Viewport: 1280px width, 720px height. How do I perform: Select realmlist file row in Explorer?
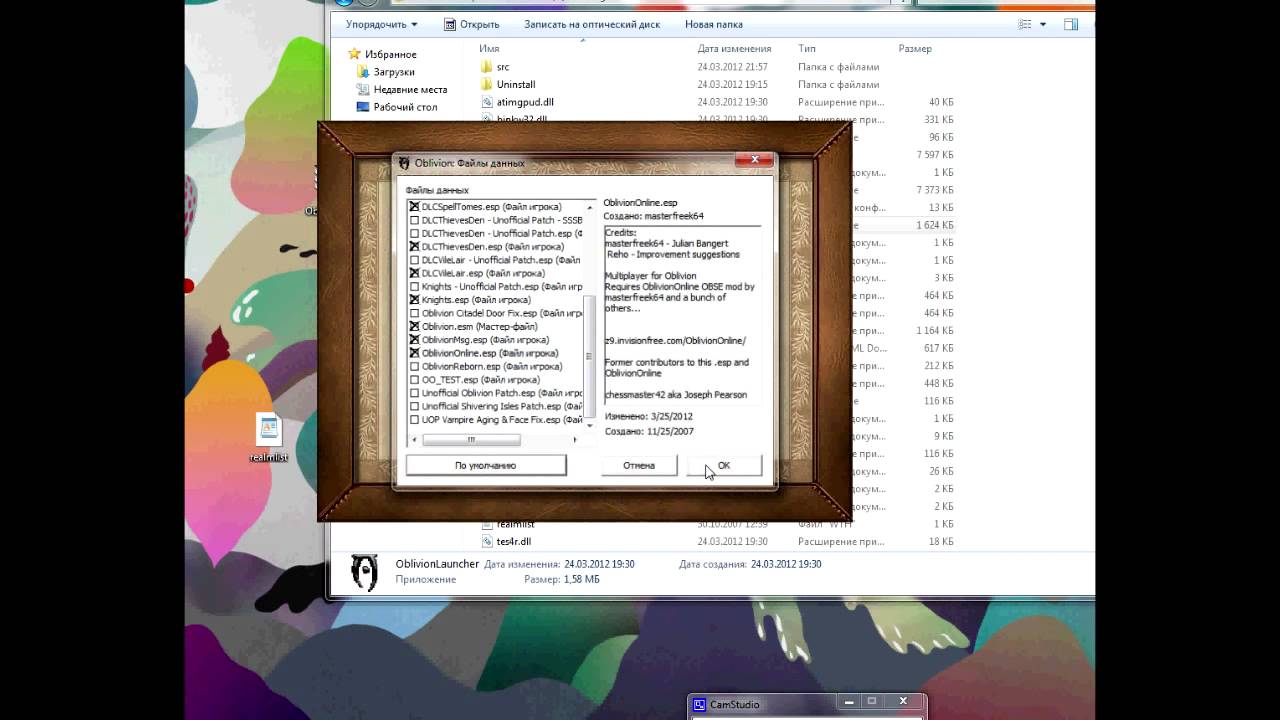coord(716,524)
